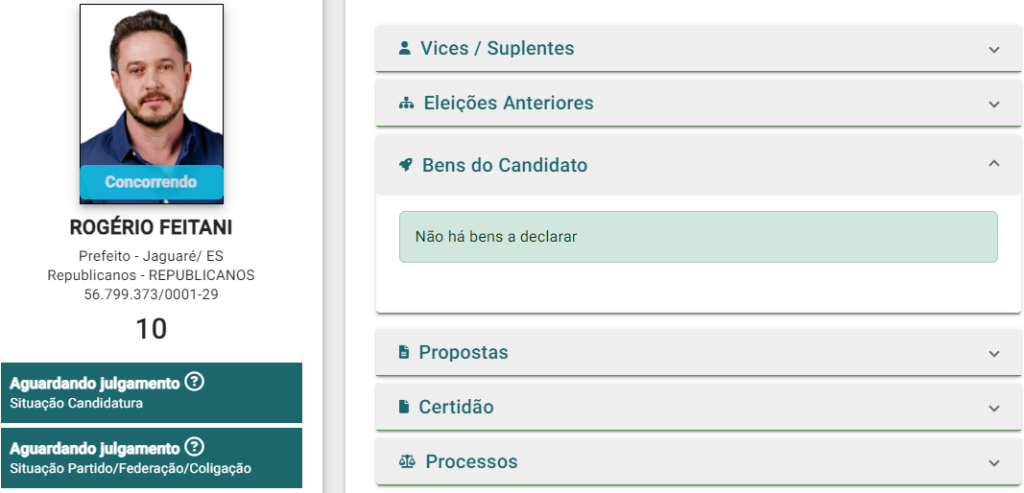Viewport: 1024px width, 493px height.
Task: Expand Certidão section chevron
Action: [994, 408]
